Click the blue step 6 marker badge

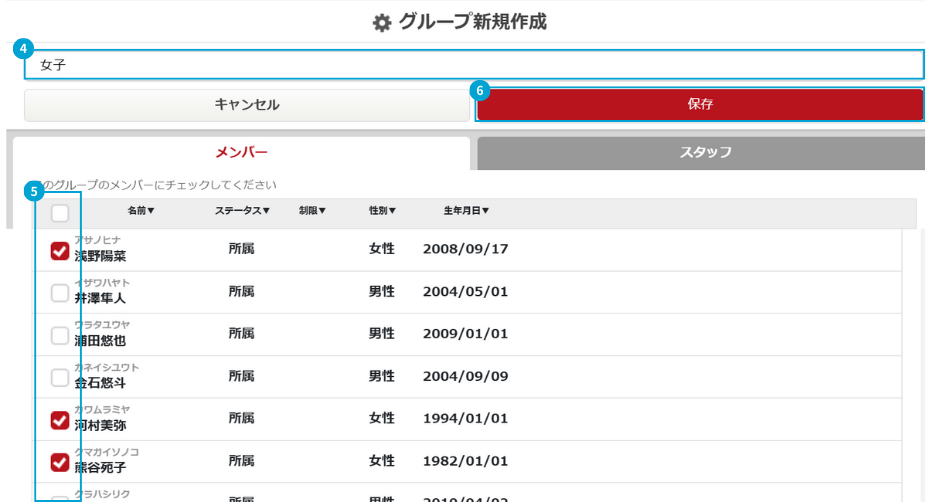[x=480, y=90]
